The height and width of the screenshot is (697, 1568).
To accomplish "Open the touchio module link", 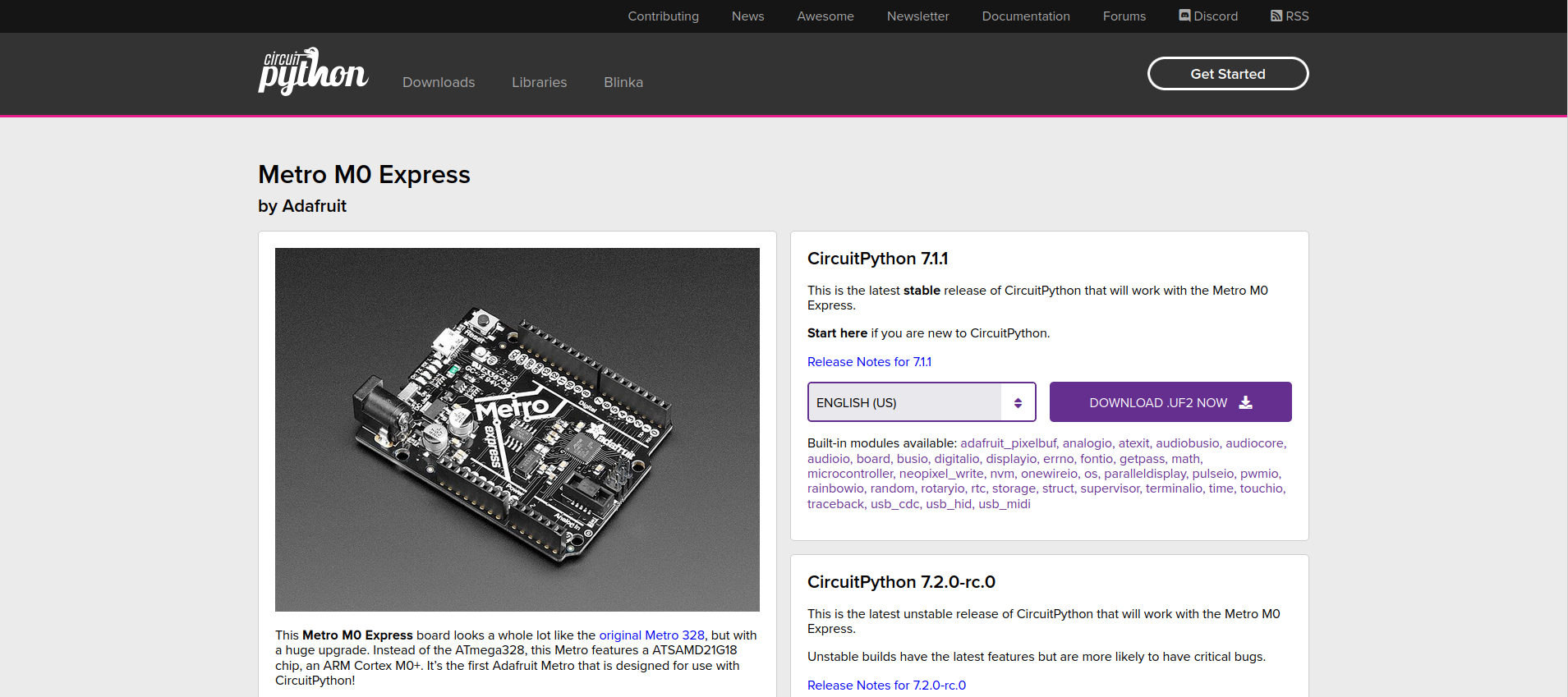I will [1261, 488].
